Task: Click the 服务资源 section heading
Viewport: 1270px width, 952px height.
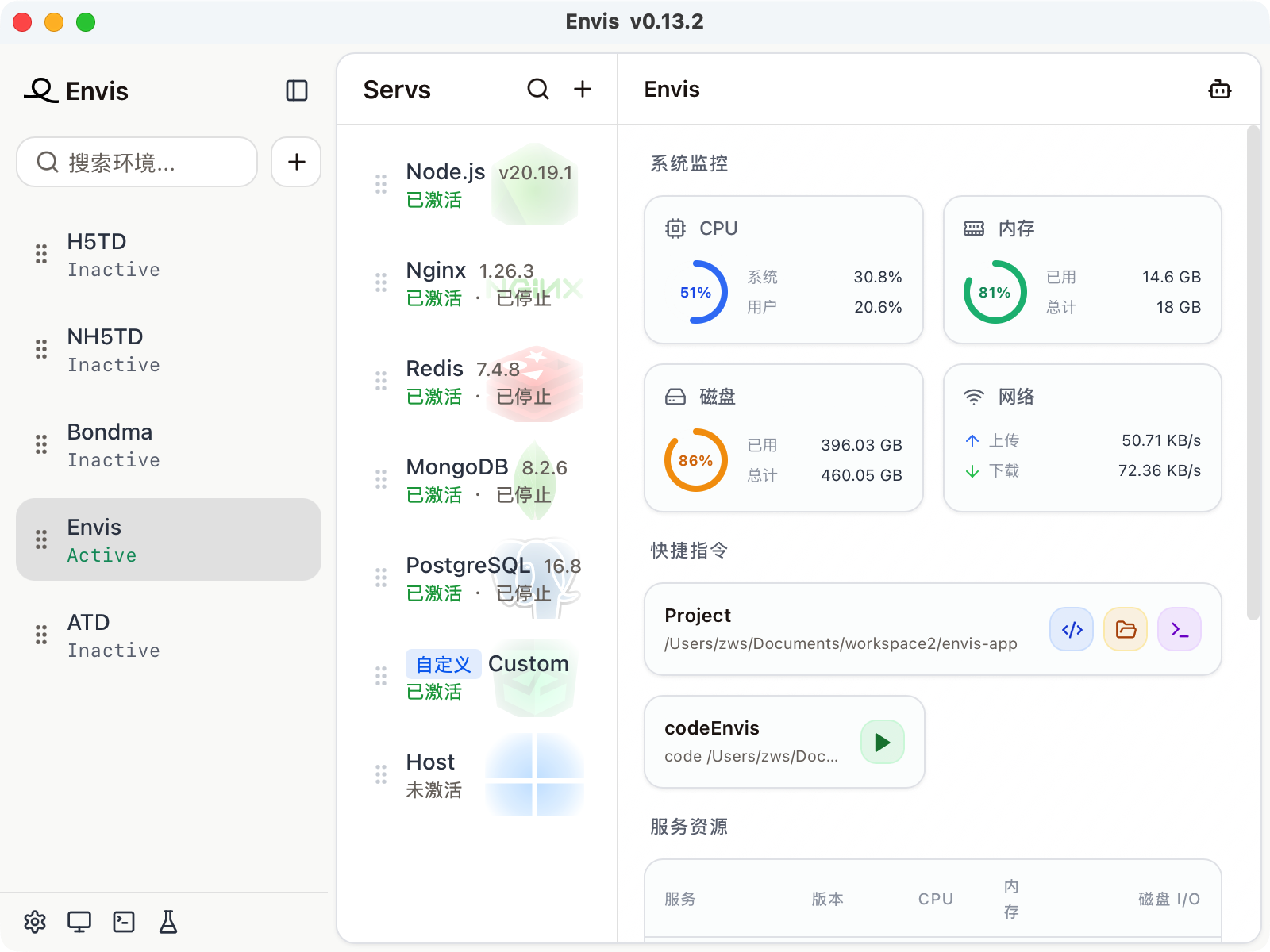Action: coord(689,827)
